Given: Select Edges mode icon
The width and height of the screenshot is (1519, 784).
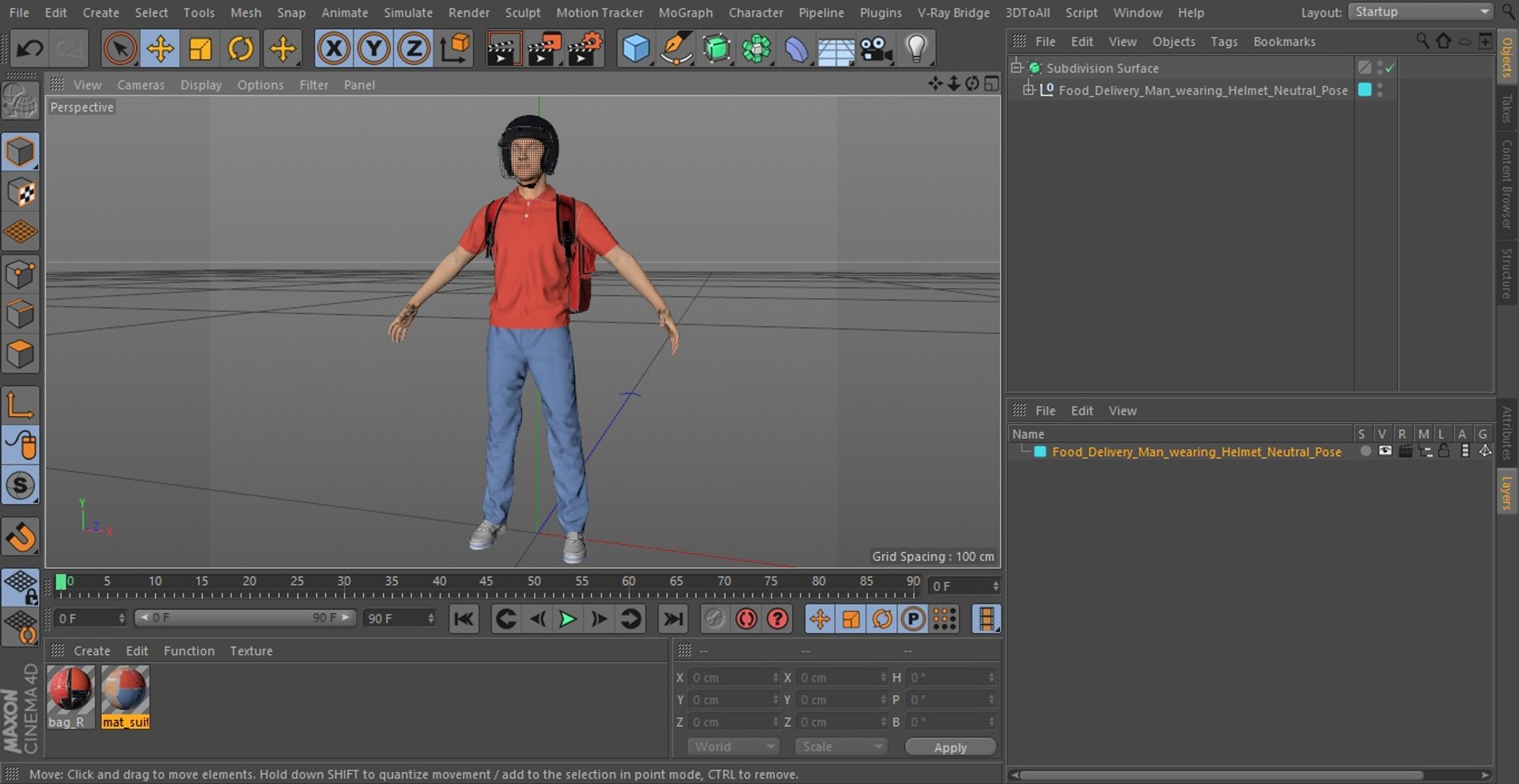Looking at the screenshot, I should coord(21,314).
